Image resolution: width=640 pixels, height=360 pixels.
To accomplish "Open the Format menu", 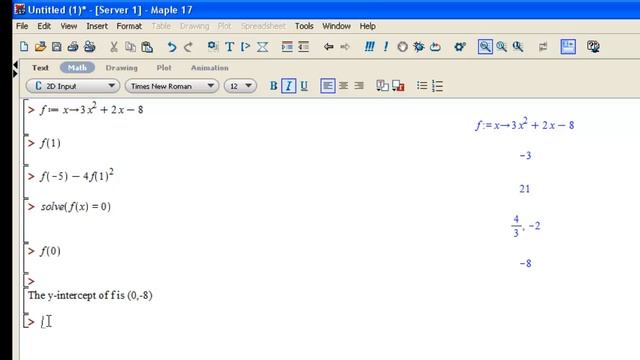I will (129, 26).
